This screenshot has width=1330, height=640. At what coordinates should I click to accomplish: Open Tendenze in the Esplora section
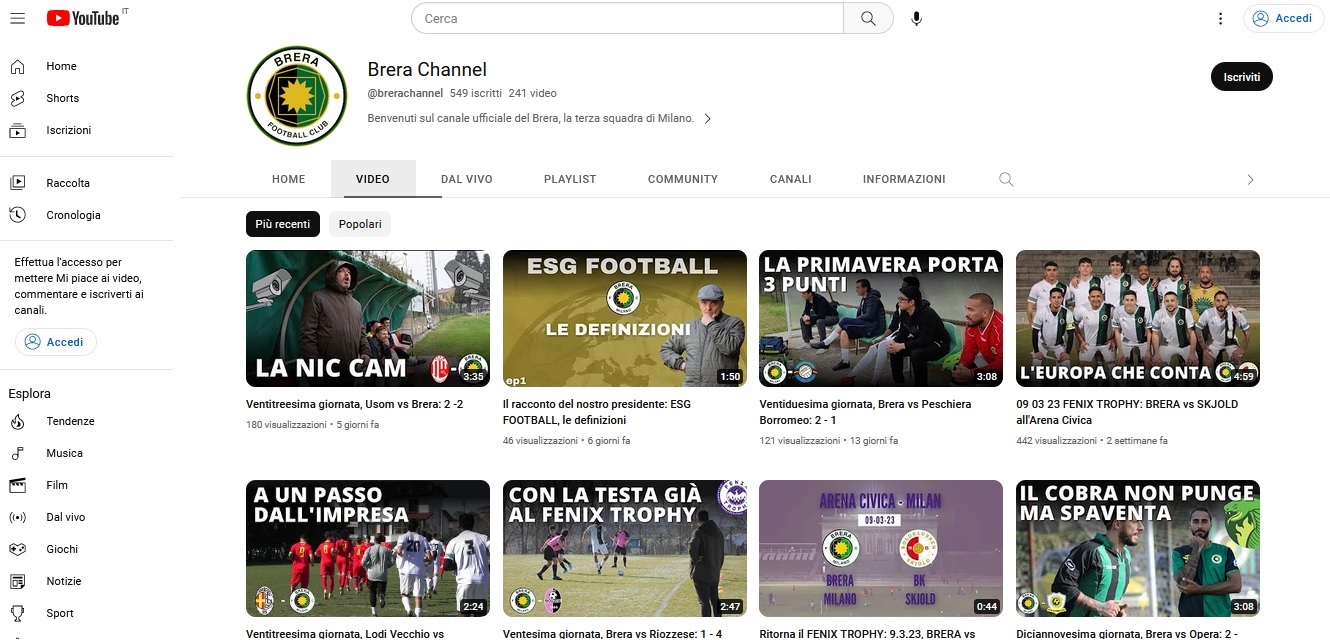click(70, 421)
